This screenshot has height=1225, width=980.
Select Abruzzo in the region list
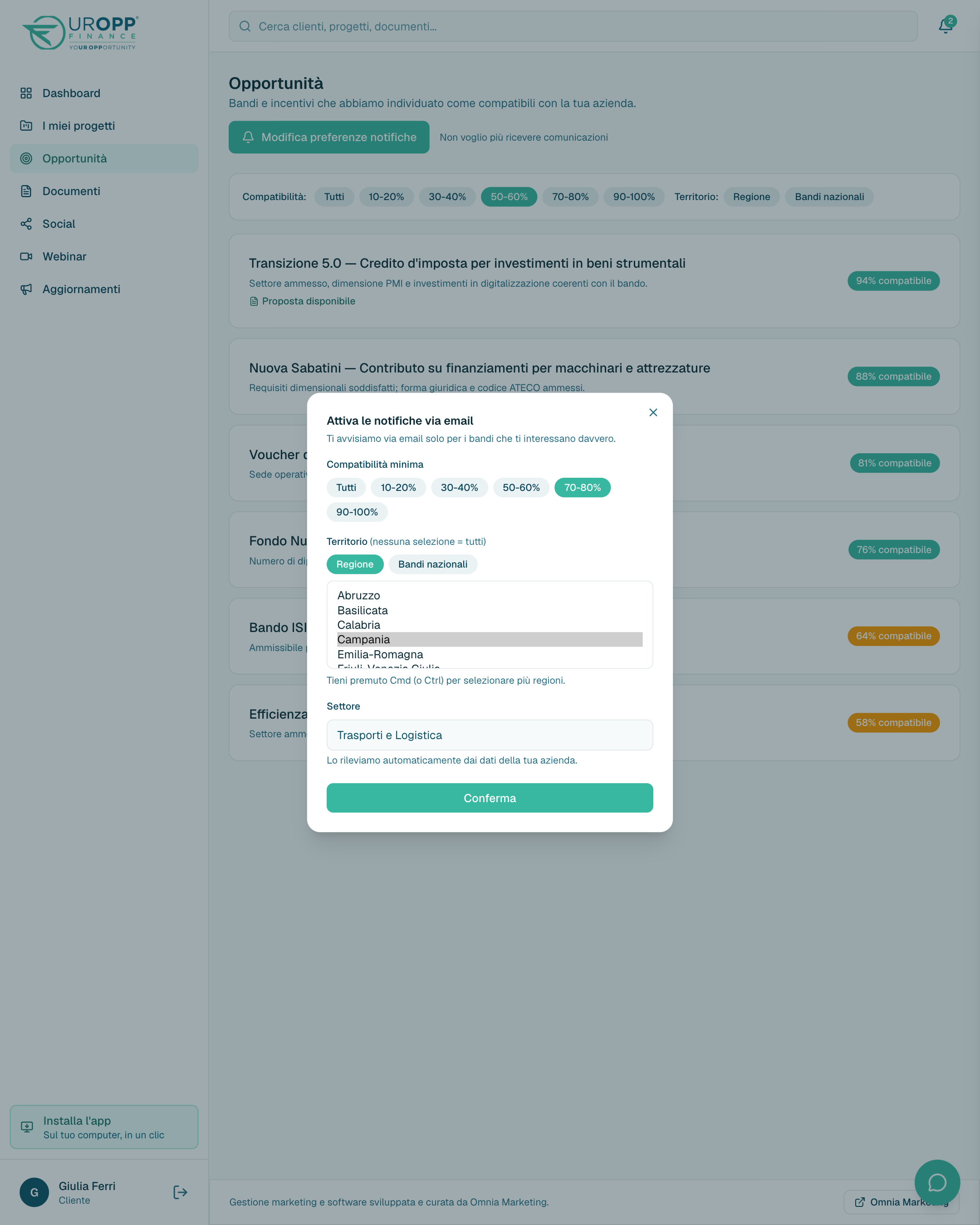click(490, 595)
